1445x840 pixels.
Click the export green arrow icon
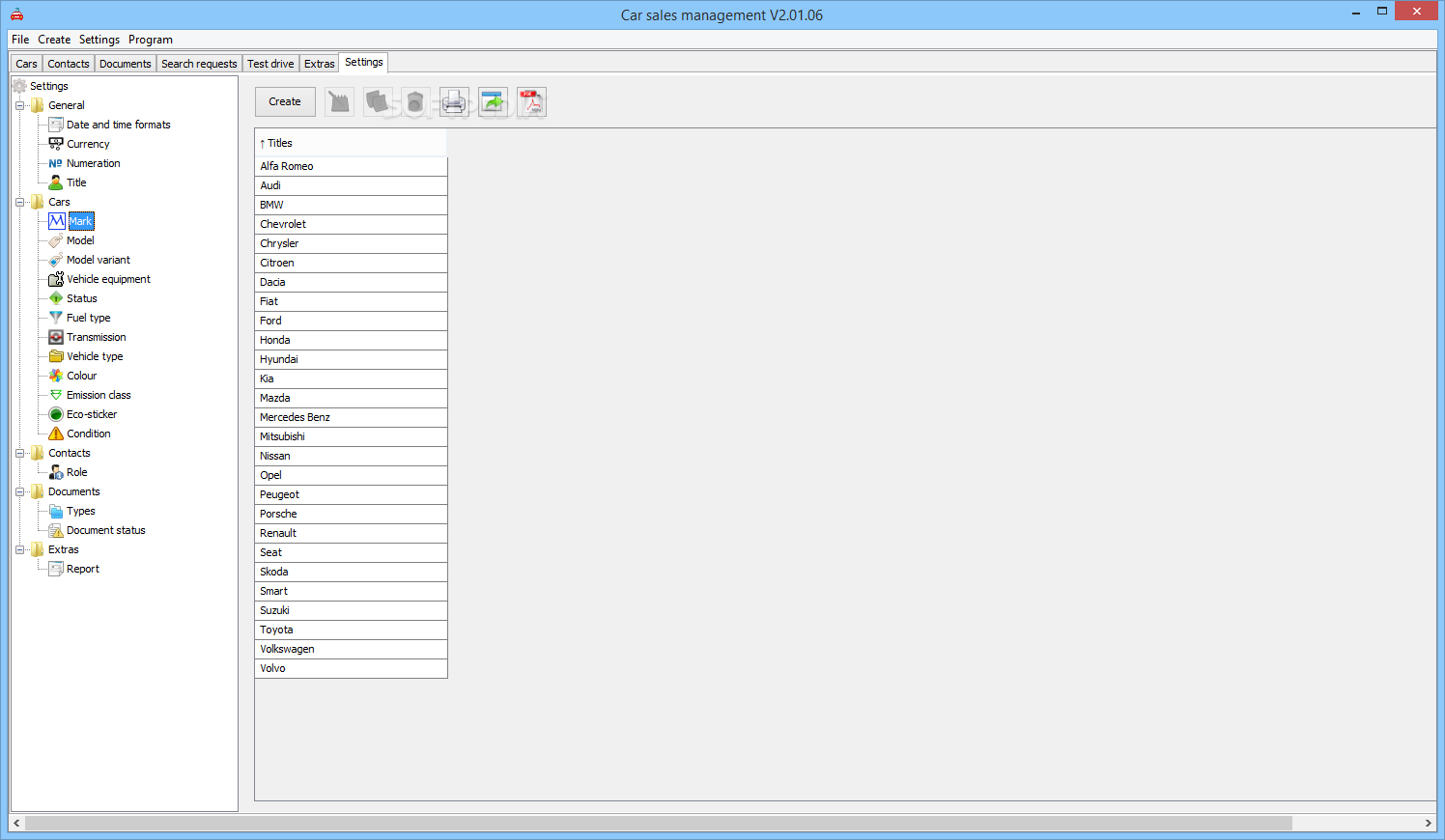coord(493,101)
